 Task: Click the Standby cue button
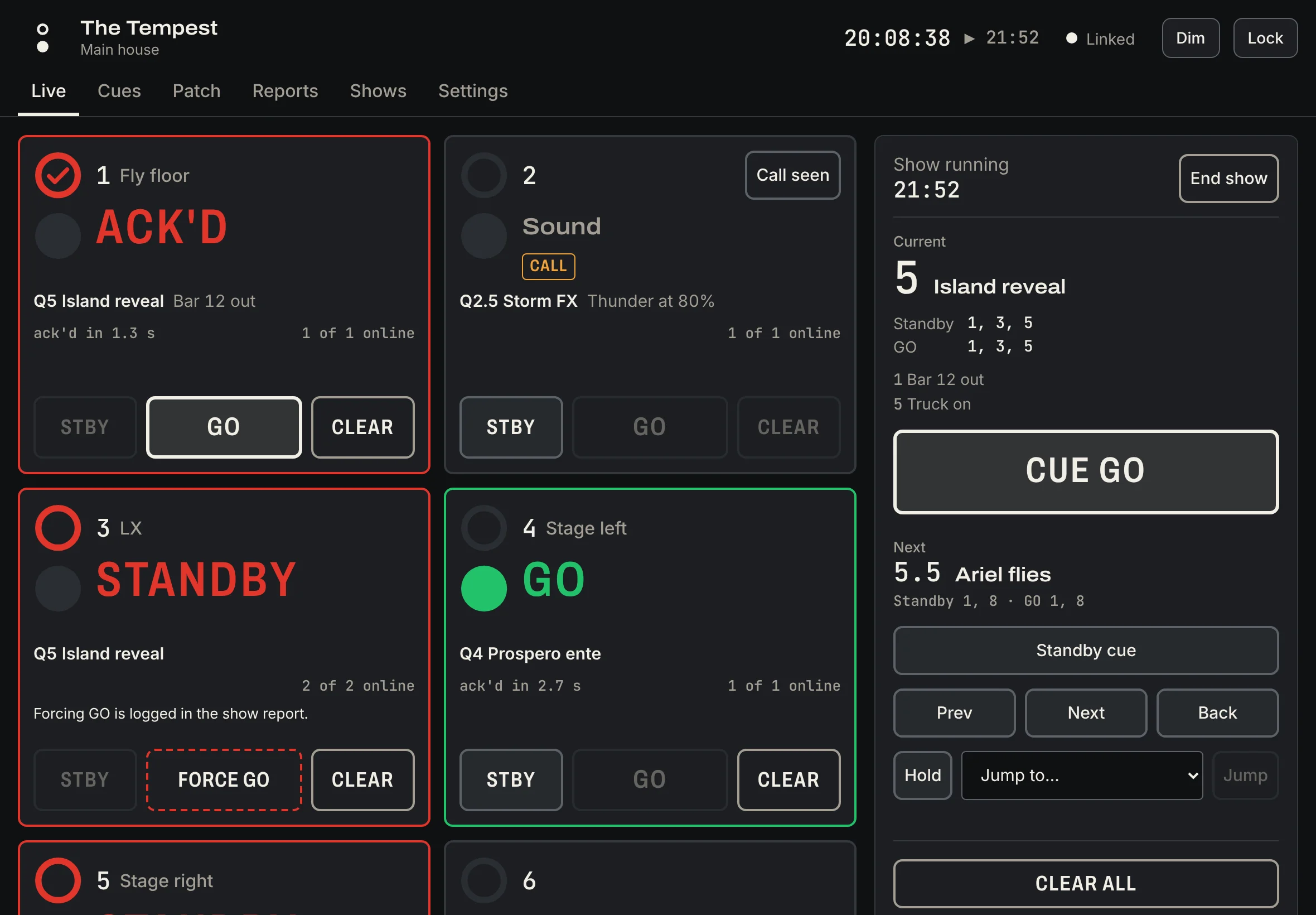(1086, 650)
